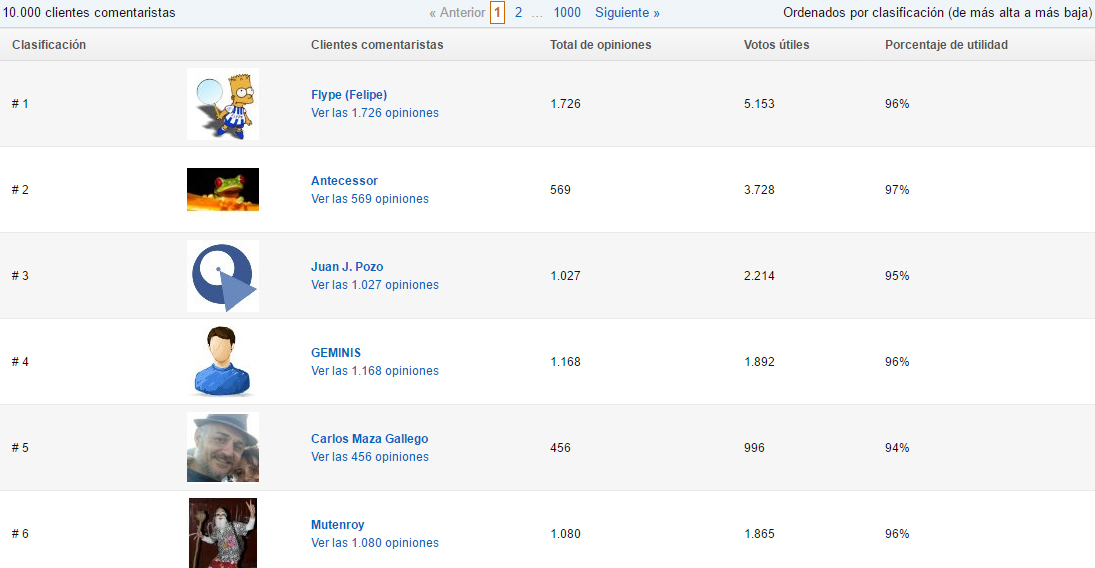Screen dimensions: 1095x568
Task: Jump to page 1000 of the ranking
Action: pyautogui.click(x=566, y=13)
